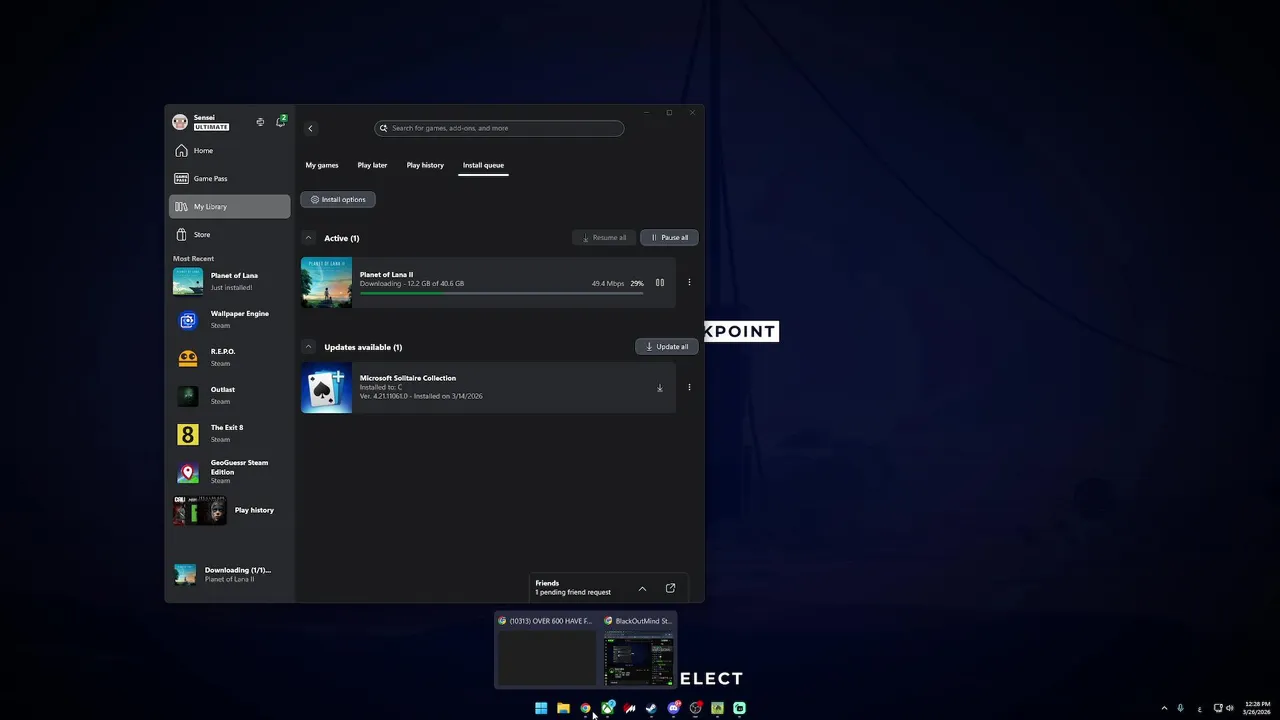Viewport: 1280px width, 720px height.
Task: Open Wallpaper Engine in Most Recent
Action: pos(230,319)
